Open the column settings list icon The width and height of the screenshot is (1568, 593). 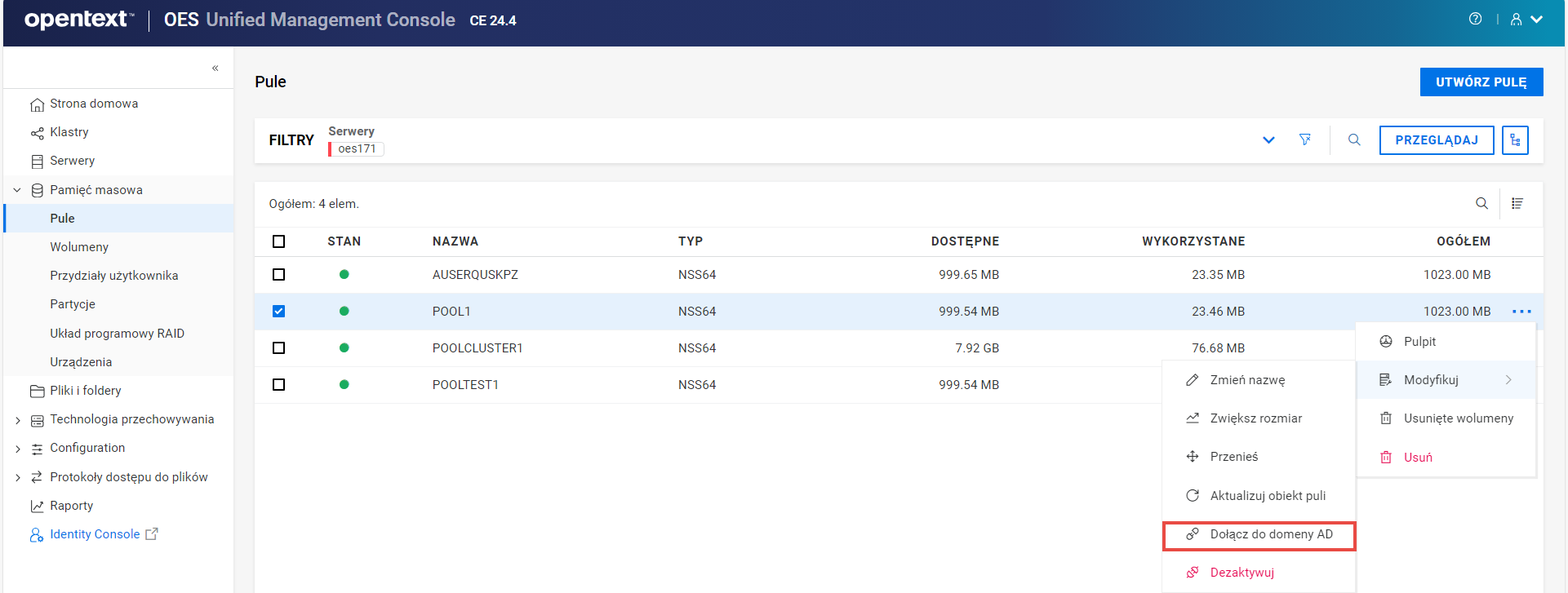coord(1517,203)
